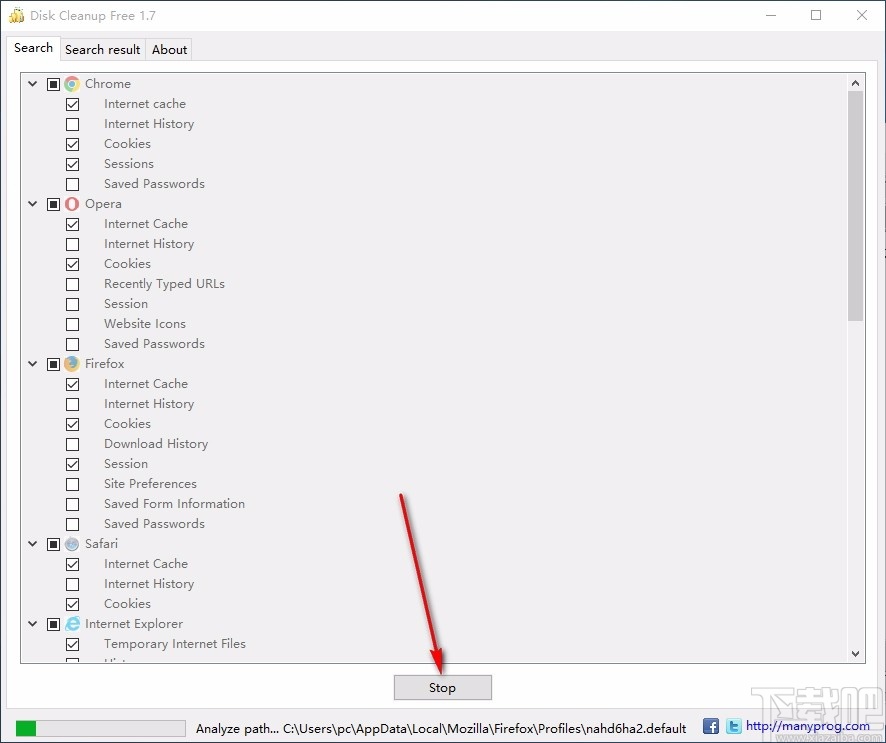The height and width of the screenshot is (743, 886).
Task: Click the vertical scrollbar thumb
Action: point(855,206)
